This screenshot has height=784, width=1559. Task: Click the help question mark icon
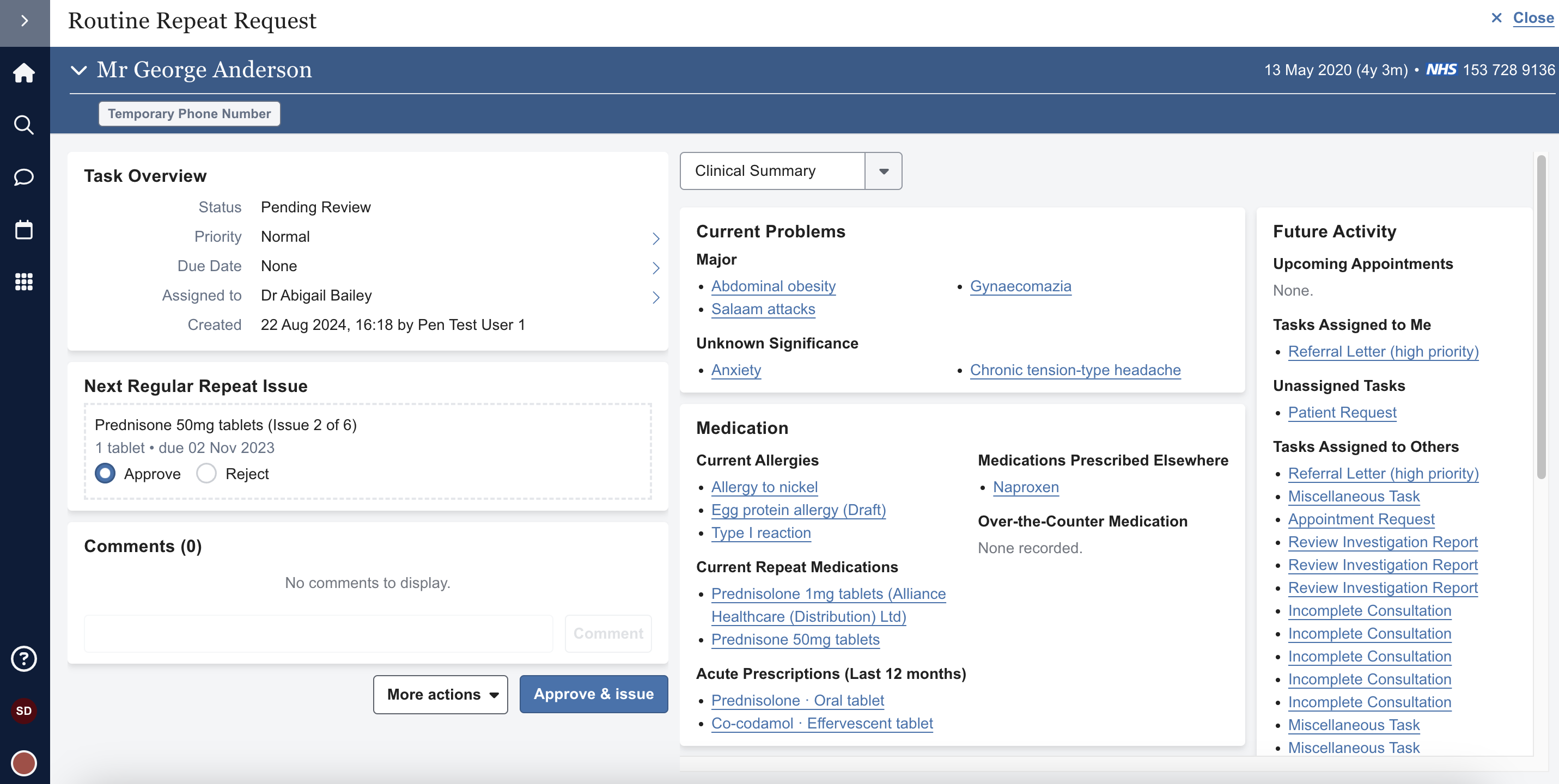coord(24,659)
